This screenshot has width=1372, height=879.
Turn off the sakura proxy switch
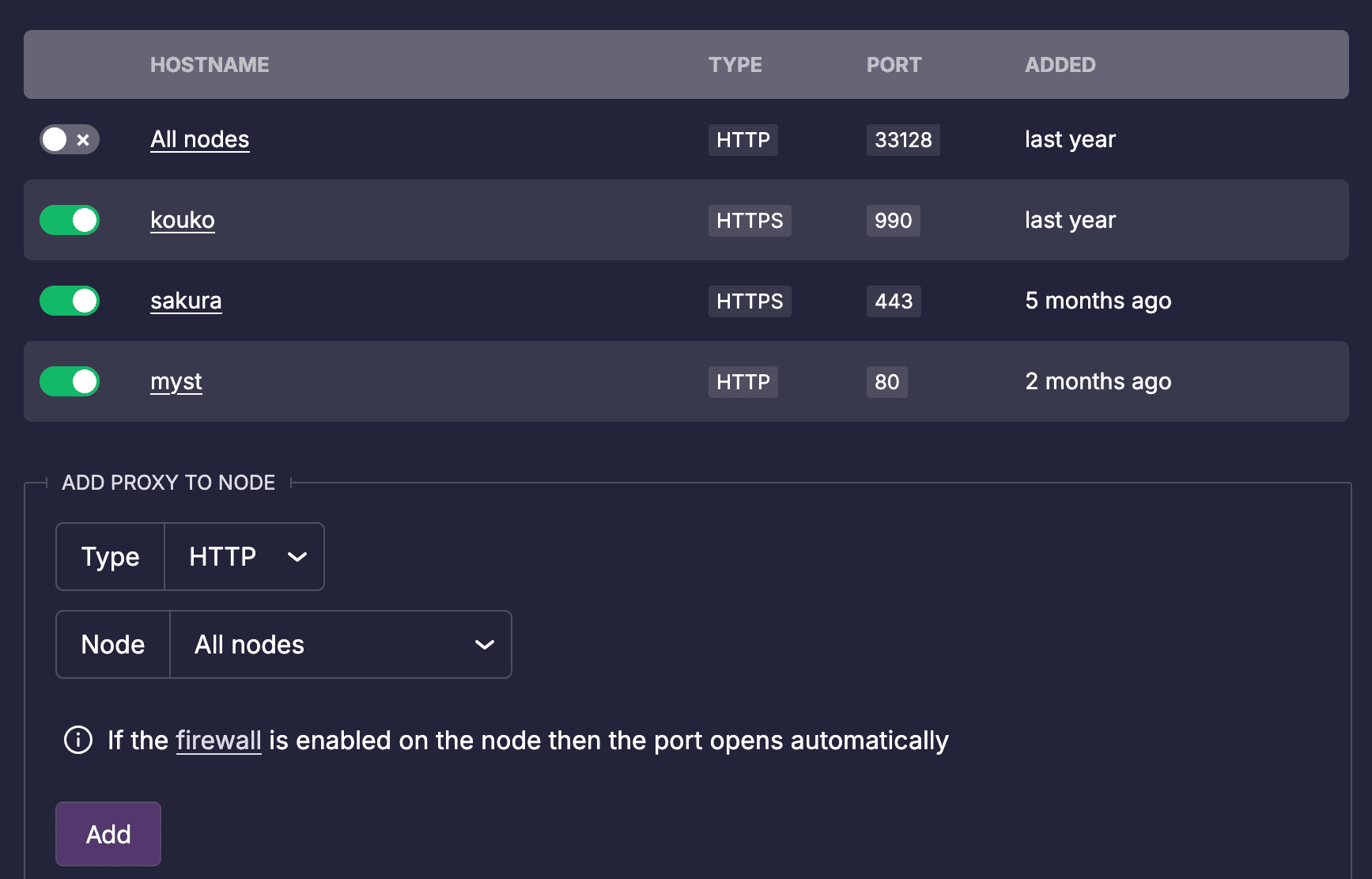[70, 301]
